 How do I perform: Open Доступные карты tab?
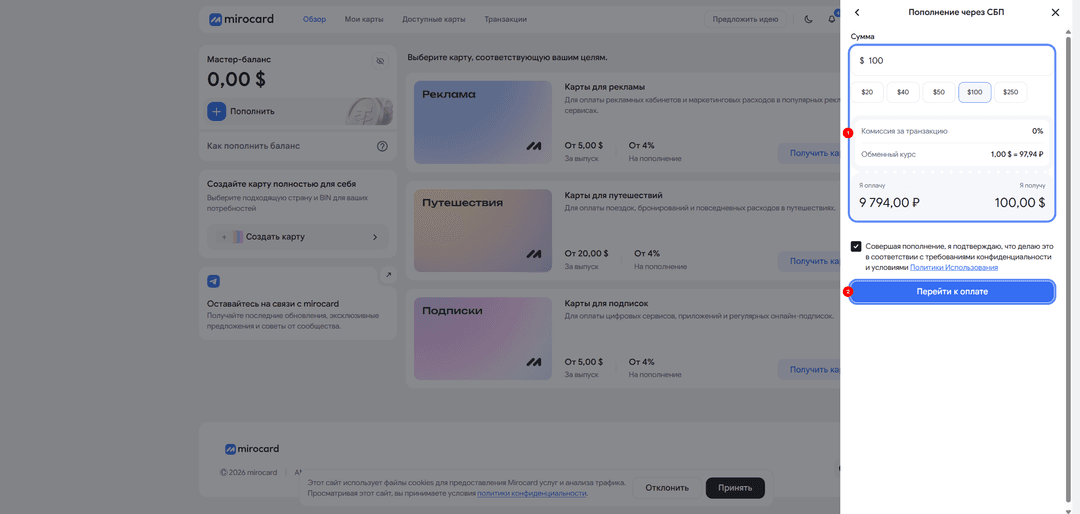tap(434, 19)
